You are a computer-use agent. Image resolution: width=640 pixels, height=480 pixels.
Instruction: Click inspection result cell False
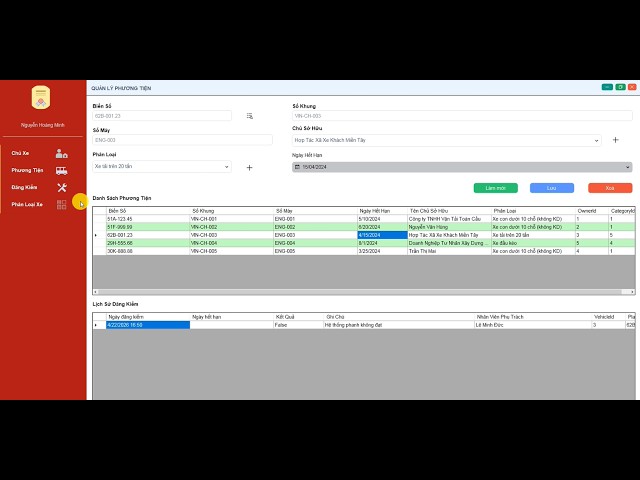[298, 325]
